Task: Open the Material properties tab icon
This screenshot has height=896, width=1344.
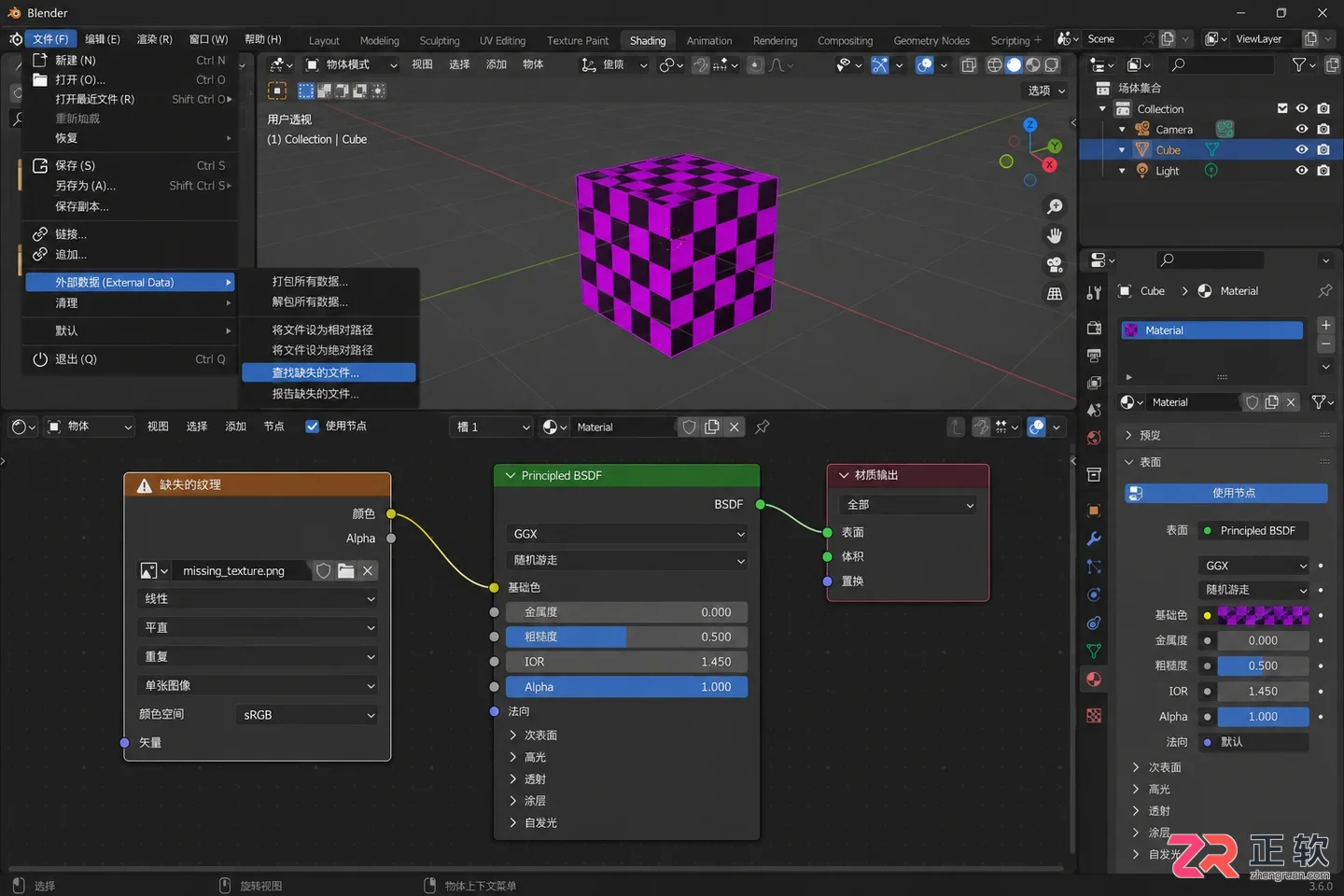Action: click(x=1094, y=679)
